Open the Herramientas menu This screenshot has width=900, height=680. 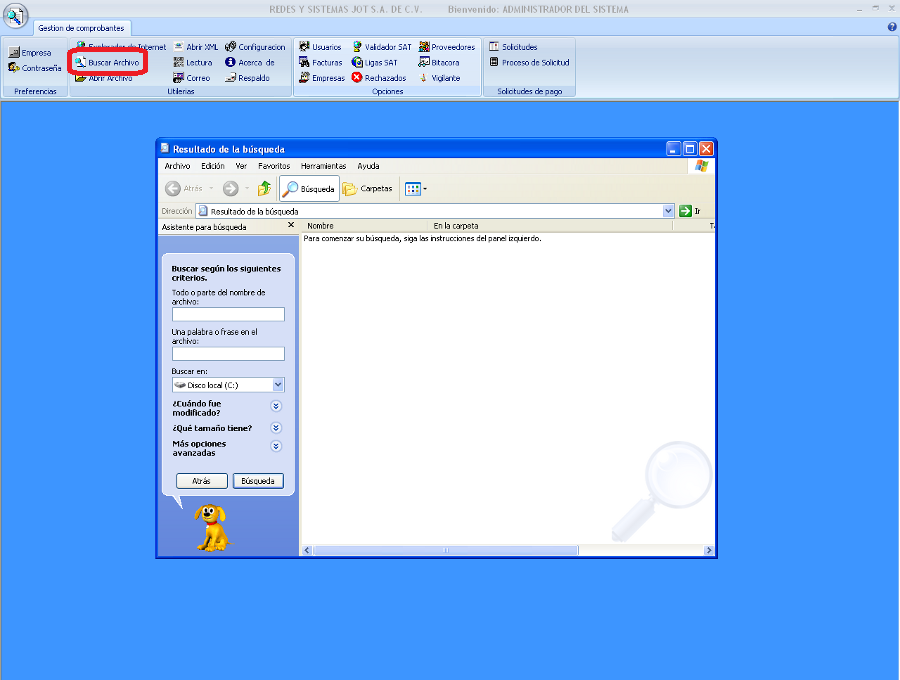click(x=323, y=166)
